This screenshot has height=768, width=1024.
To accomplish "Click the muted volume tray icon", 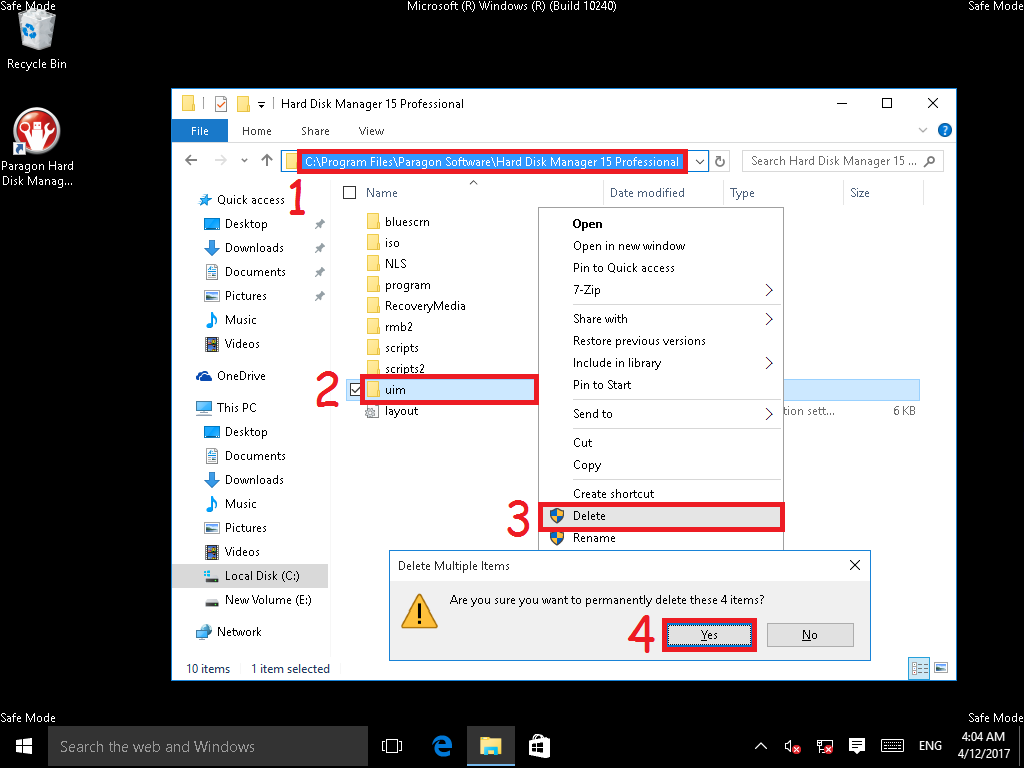I will pos(792,746).
